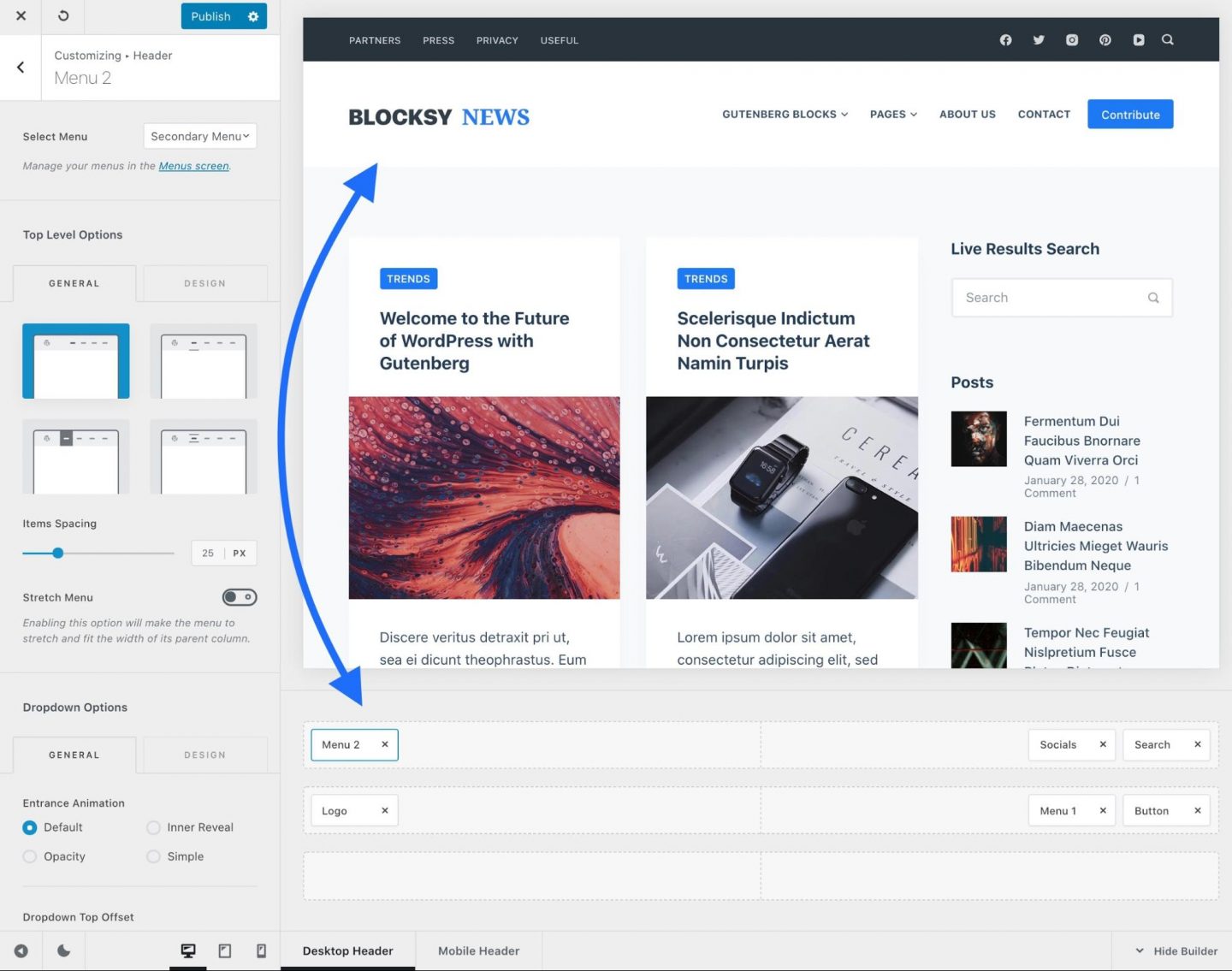Switch to tablet preview device icon
The image size is (1232, 971).
[x=225, y=950]
